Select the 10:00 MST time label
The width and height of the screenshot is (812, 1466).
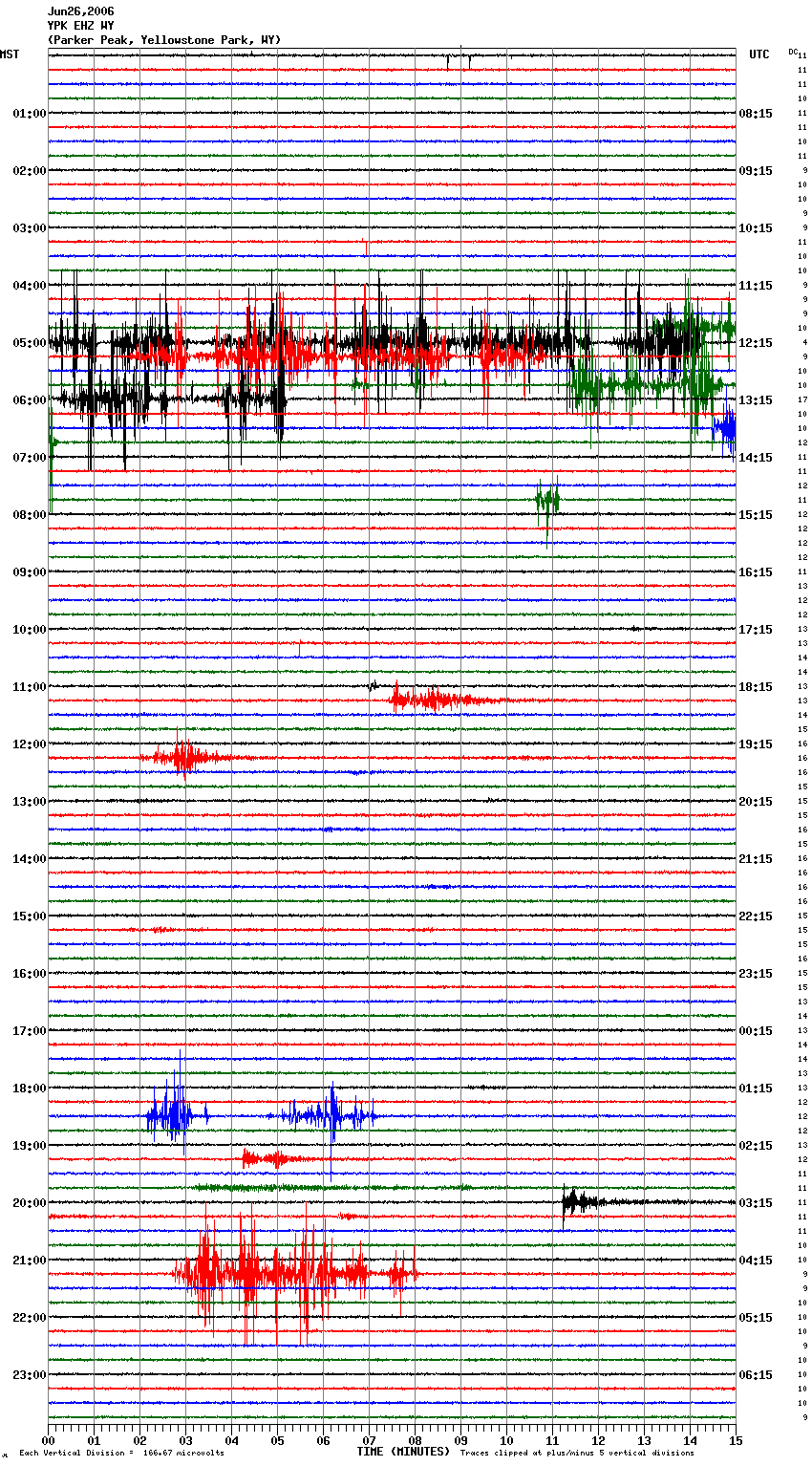[x=29, y=629]
